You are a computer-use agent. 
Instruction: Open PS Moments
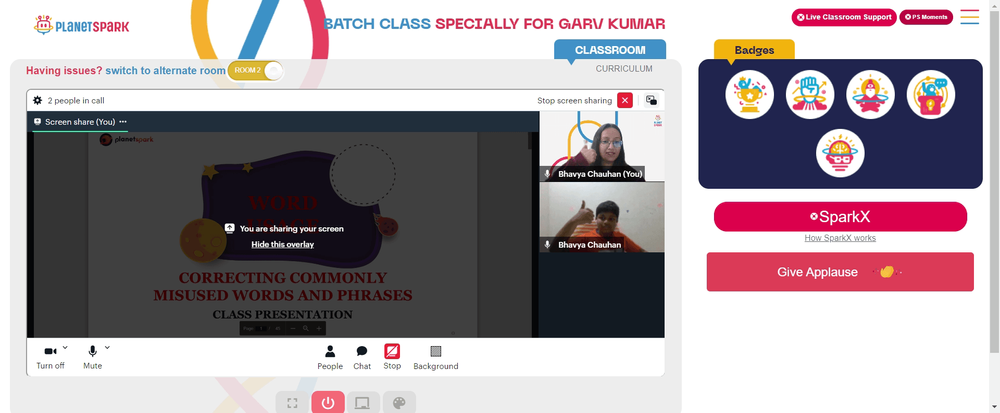click(x=926, y=17)
